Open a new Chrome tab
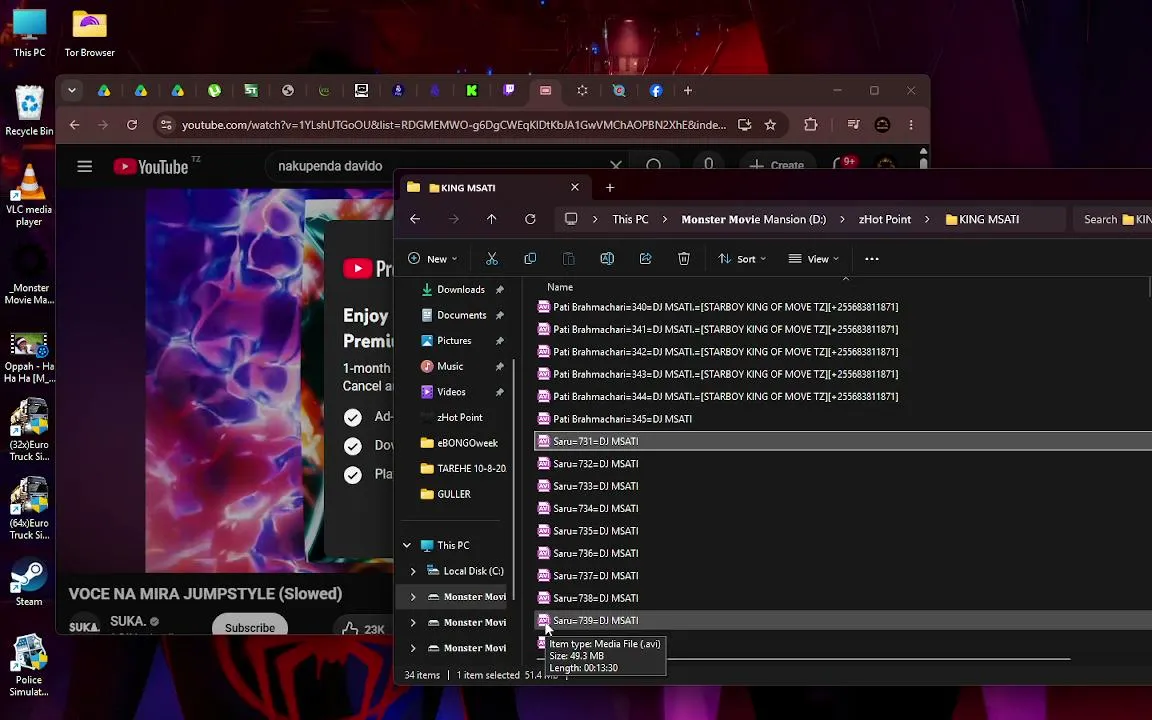1152x720 pixels. (x=688, y=90)
